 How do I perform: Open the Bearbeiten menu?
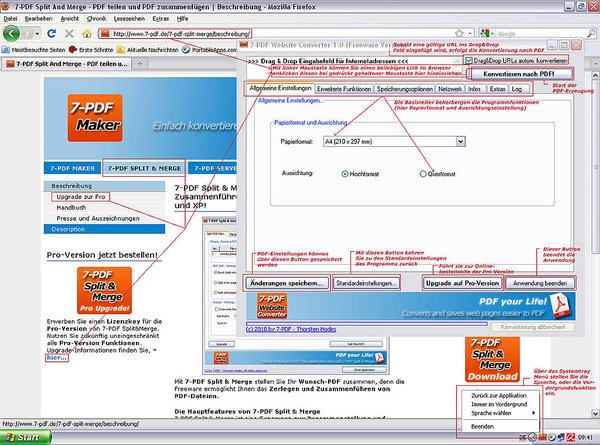[39, 18]
